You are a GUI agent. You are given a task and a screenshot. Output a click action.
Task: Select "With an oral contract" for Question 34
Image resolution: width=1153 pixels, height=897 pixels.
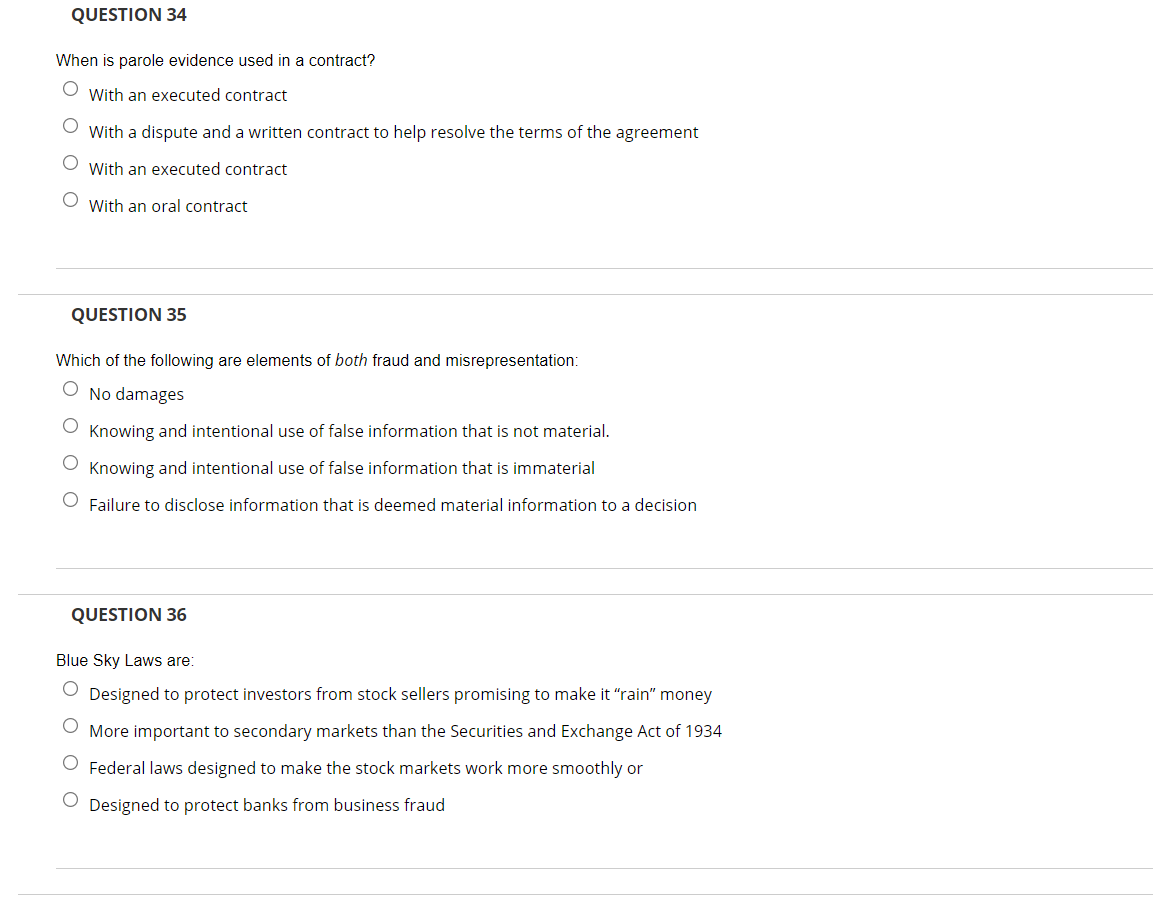70,199
